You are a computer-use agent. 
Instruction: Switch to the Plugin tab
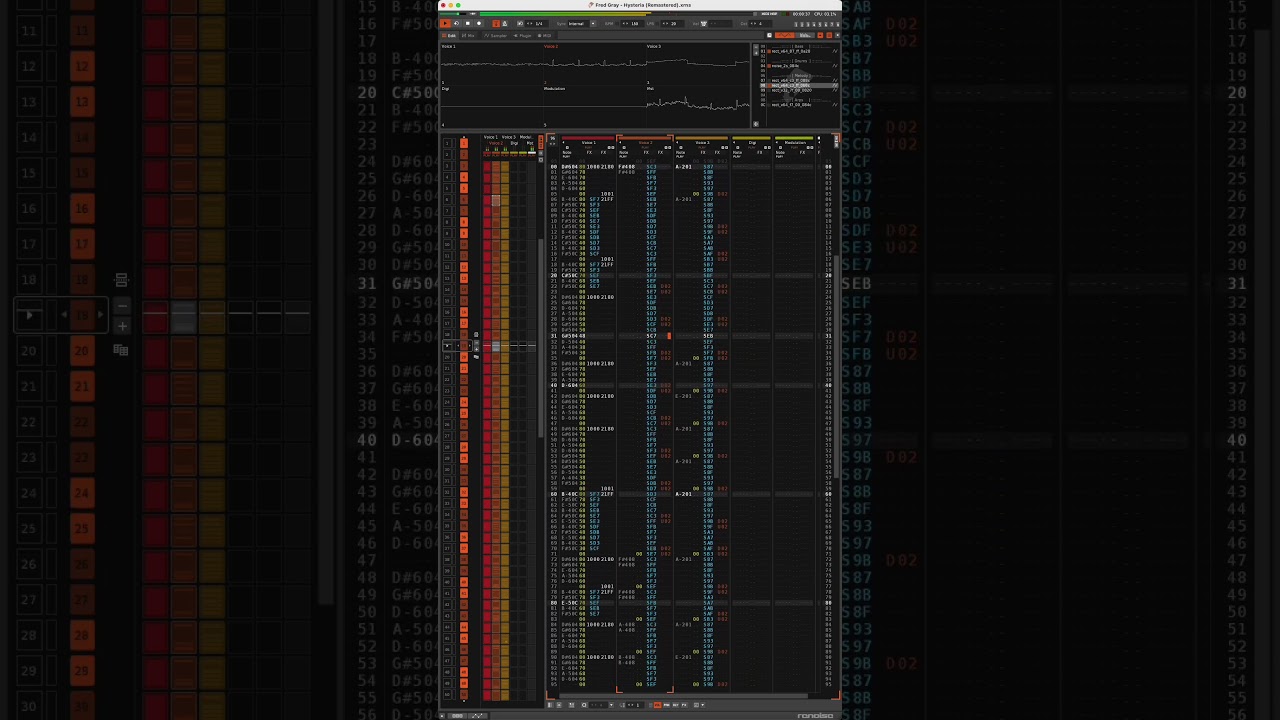click(523, 36)
